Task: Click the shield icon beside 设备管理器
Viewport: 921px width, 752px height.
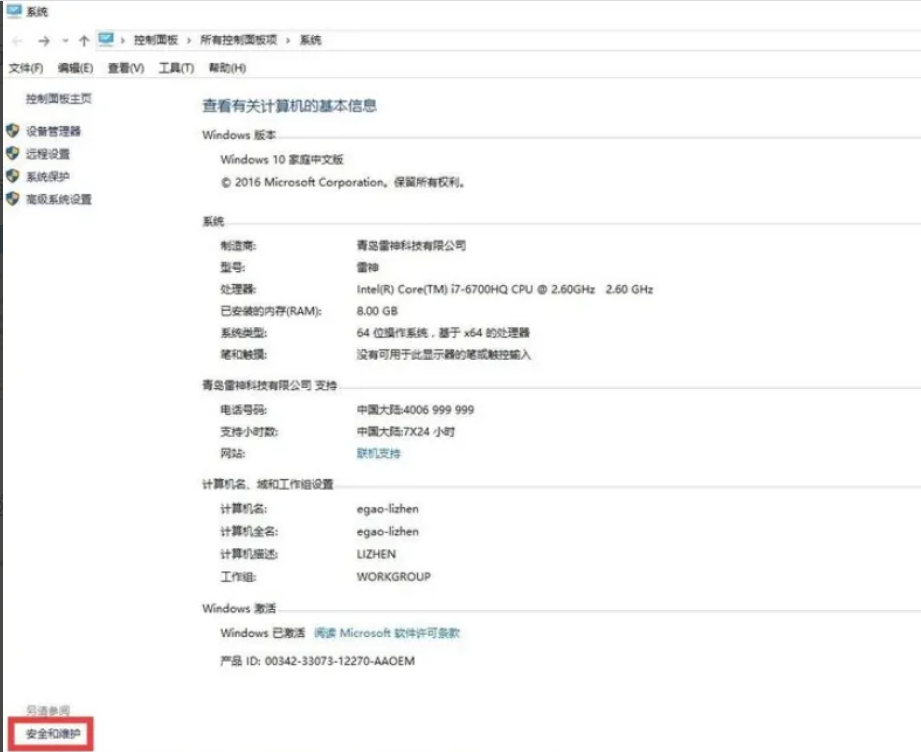Action: [10, 132]
